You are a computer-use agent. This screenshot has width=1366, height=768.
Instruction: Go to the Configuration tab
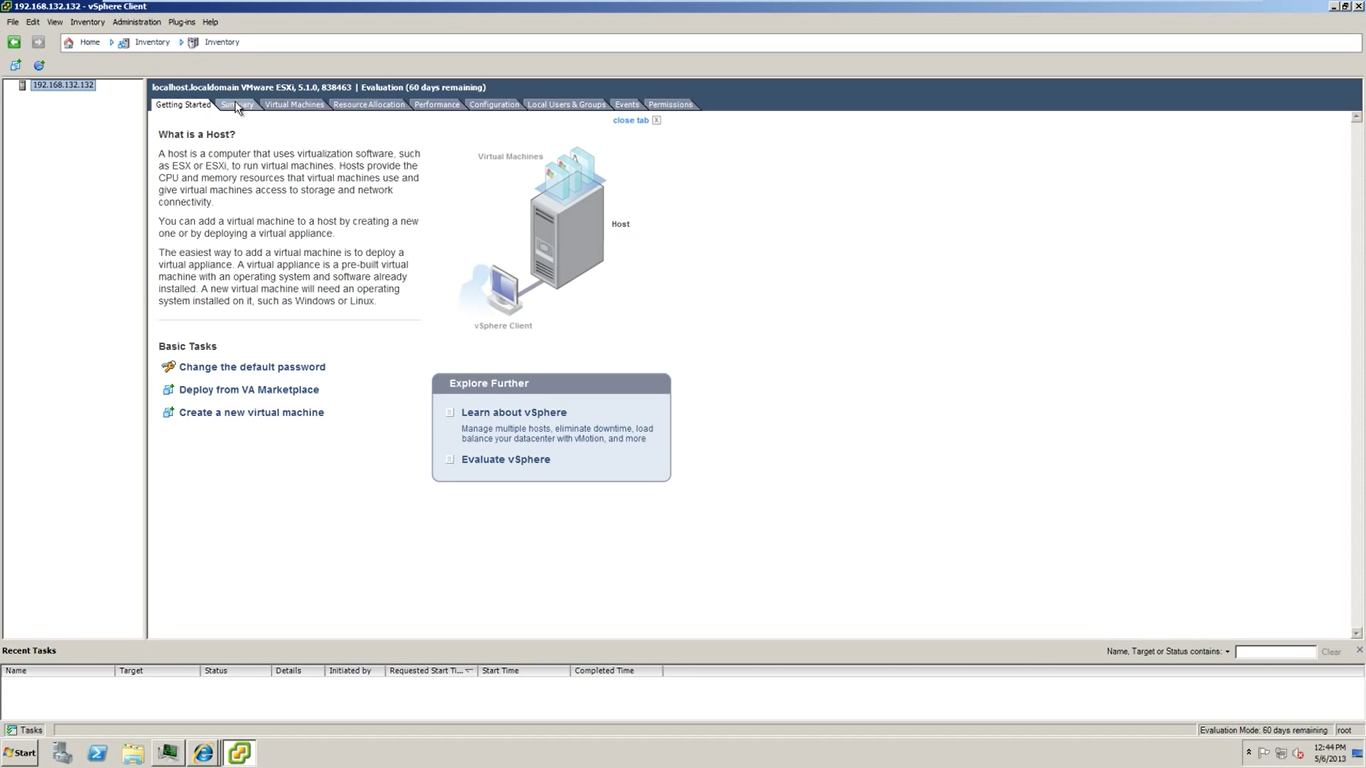(494, 104)
